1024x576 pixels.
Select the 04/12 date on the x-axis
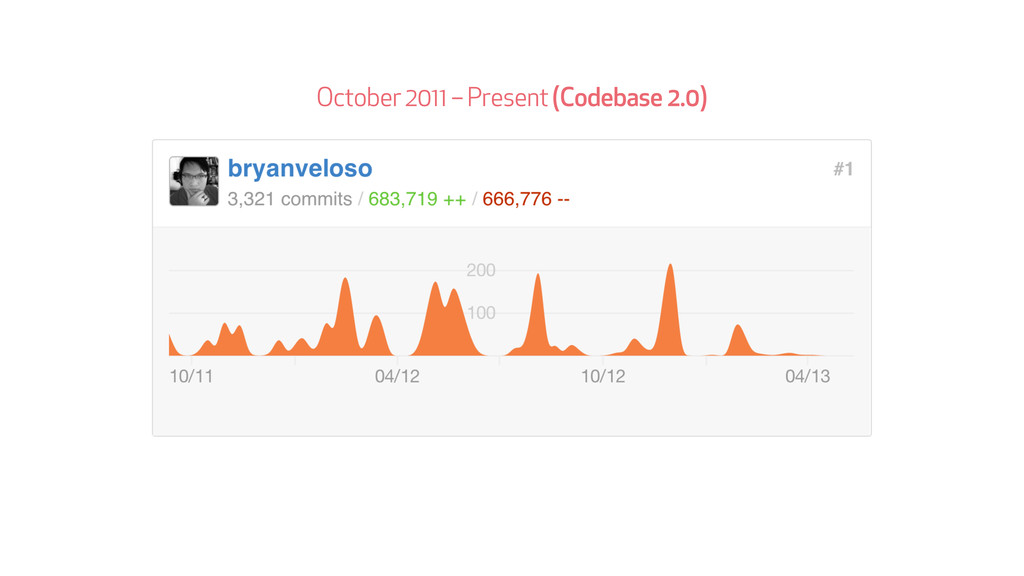pyautogui.click(x=397, y=377)
